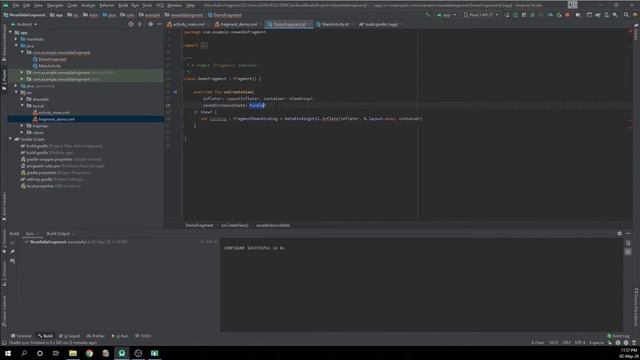Select fragment_demo.xml in project tree
Screen dimensions: 640x360
54,119
